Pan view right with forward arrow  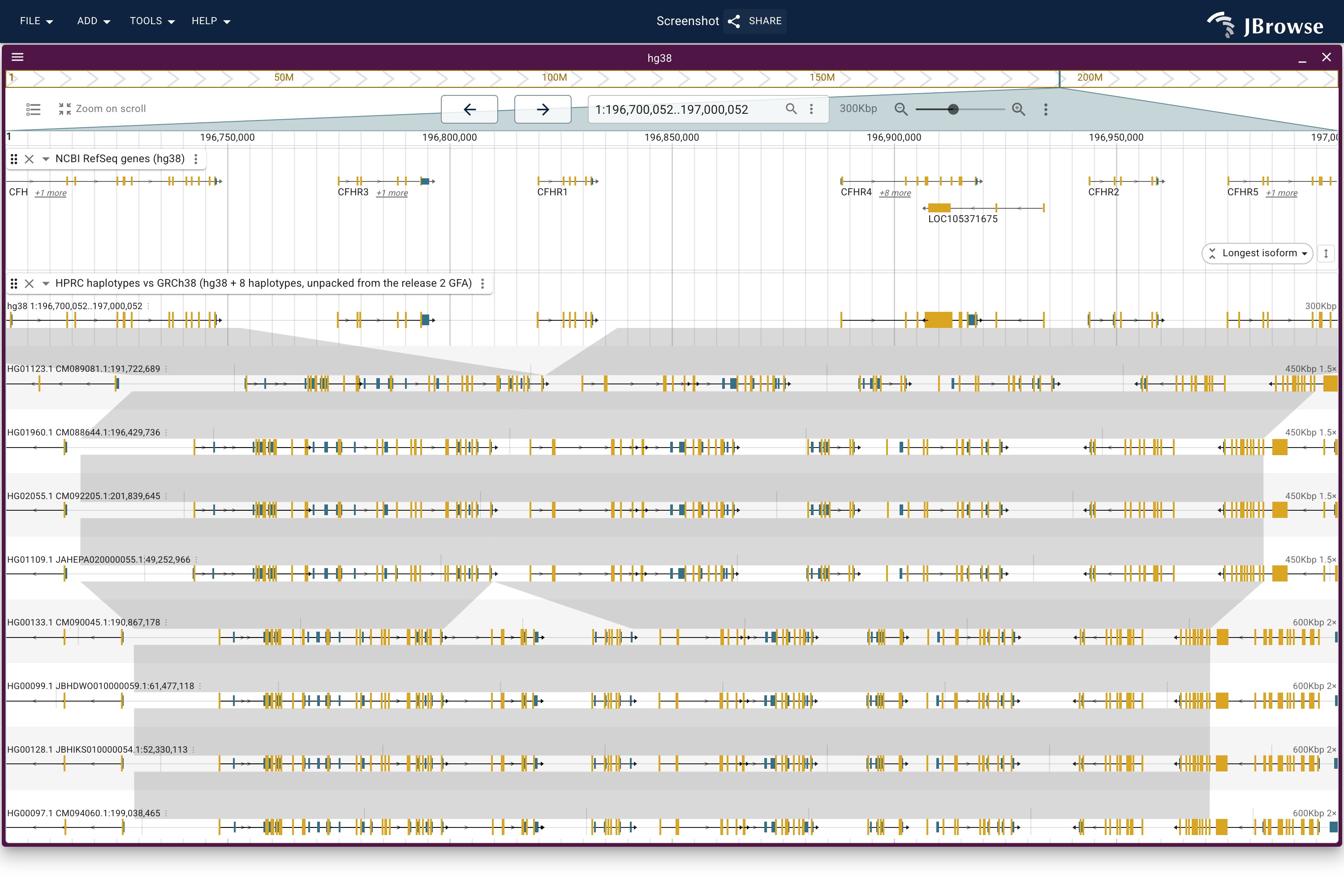543,109
